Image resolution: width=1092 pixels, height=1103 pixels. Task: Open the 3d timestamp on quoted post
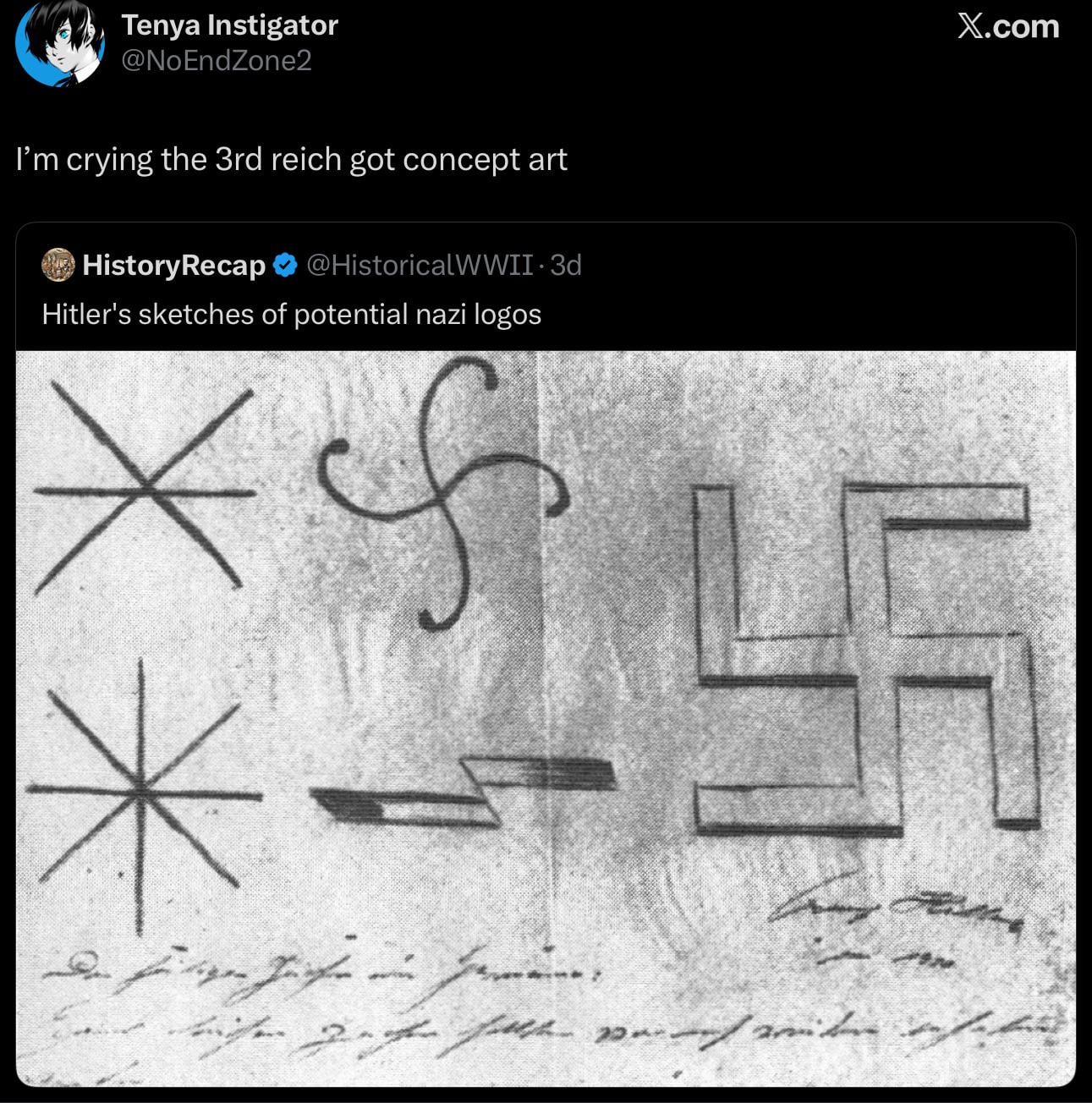coord(566,265)
